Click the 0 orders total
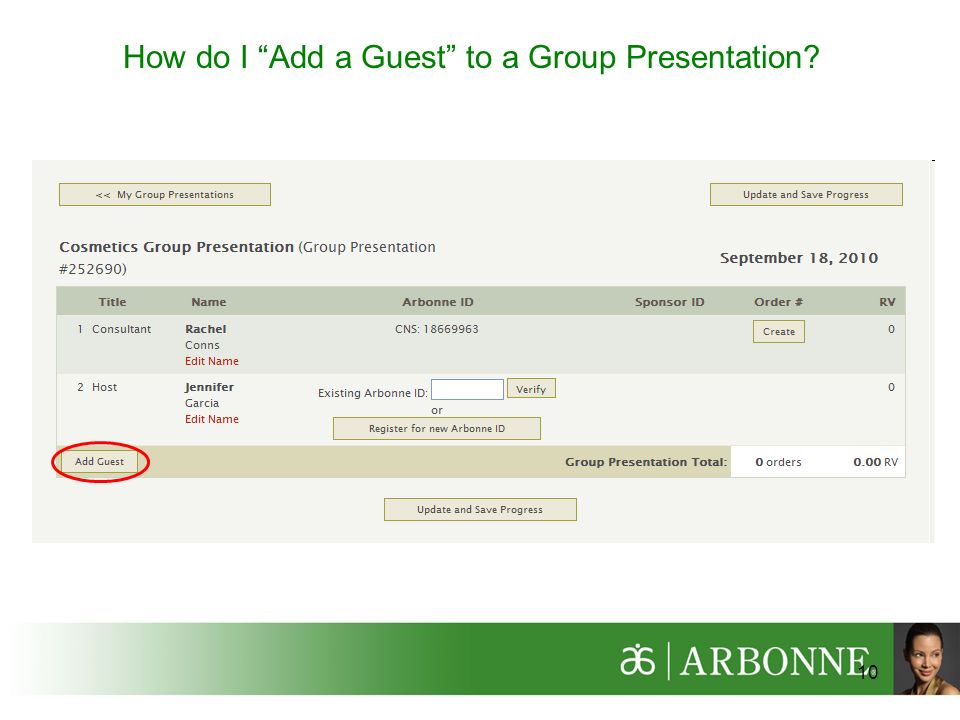The width and height of the screenshot is (960, 720). [x=778, y=462]
